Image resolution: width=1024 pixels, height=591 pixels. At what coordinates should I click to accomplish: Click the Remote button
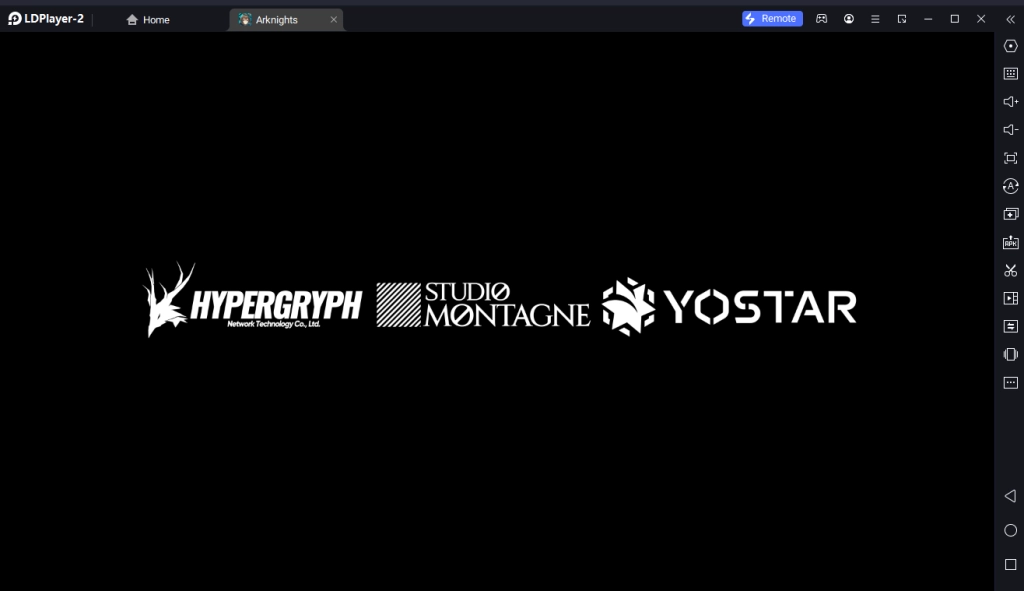[x=772, y=19]
